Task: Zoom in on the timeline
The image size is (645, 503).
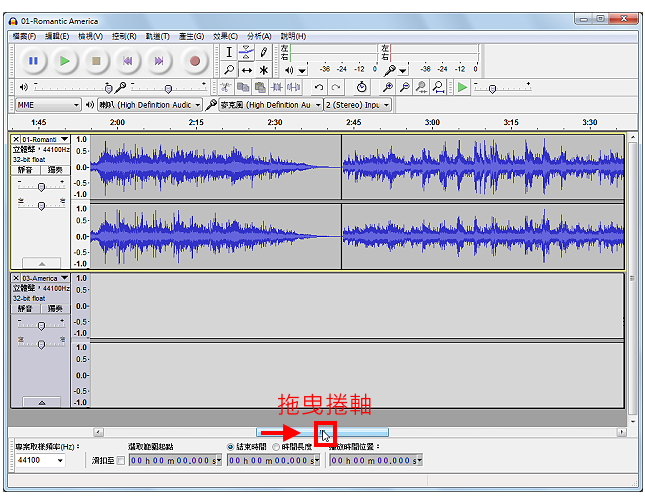Action: [x=387, y=87]
